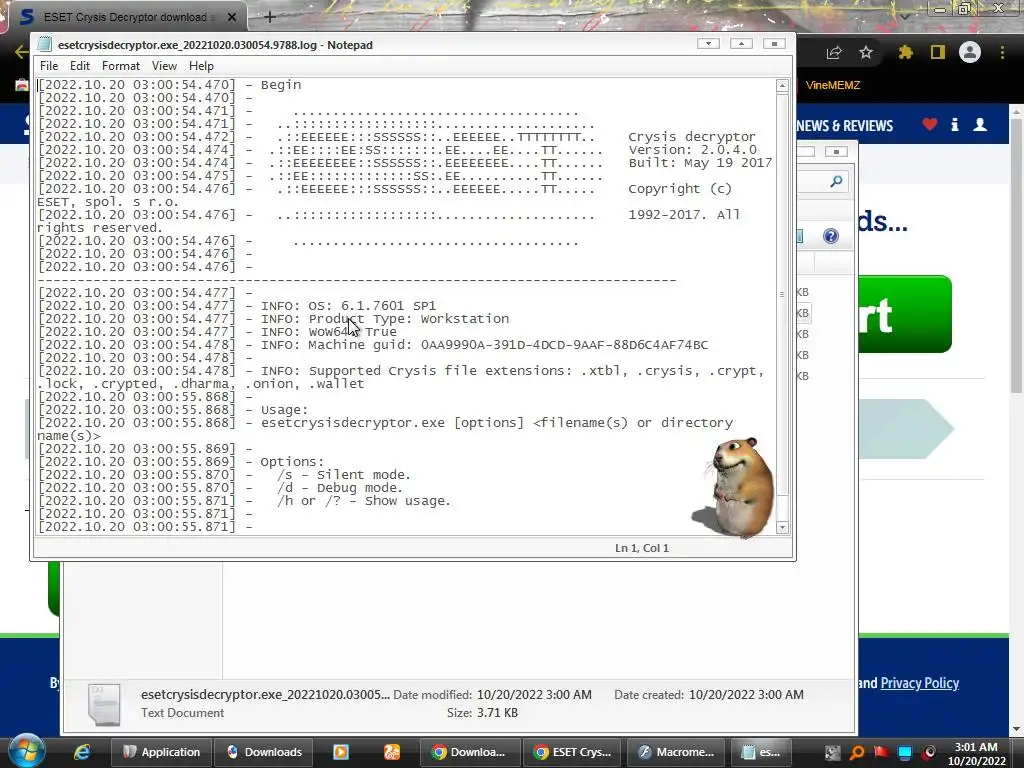Click the green download button on the webpage
1024x768 pixels.
coord(905,314)
